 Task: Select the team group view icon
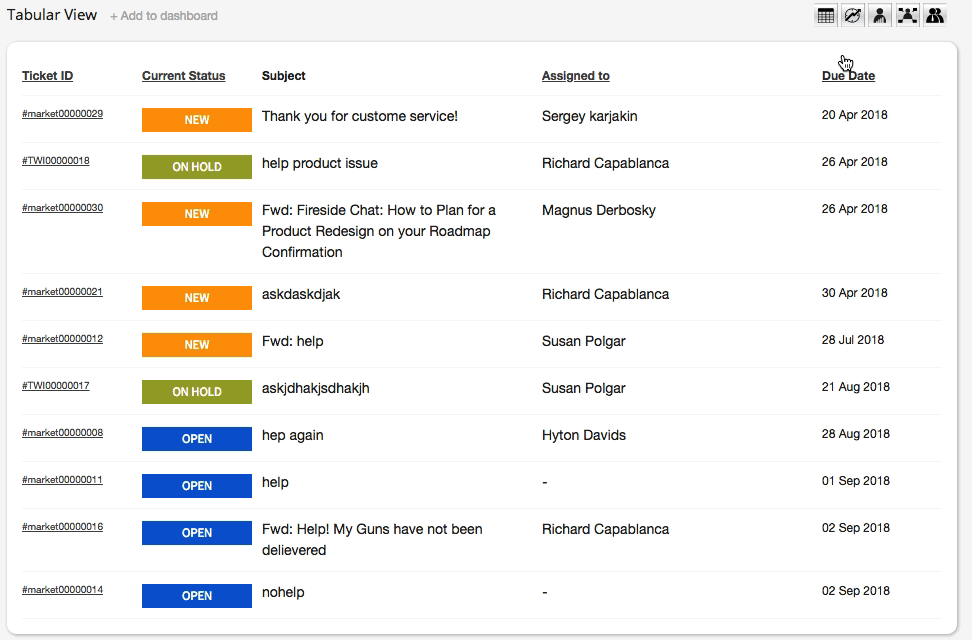click(933, 15)
